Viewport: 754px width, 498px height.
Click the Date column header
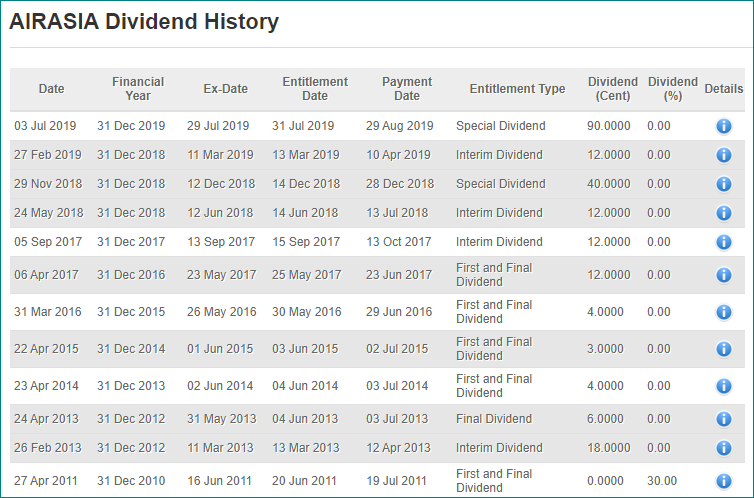[51, 89]
